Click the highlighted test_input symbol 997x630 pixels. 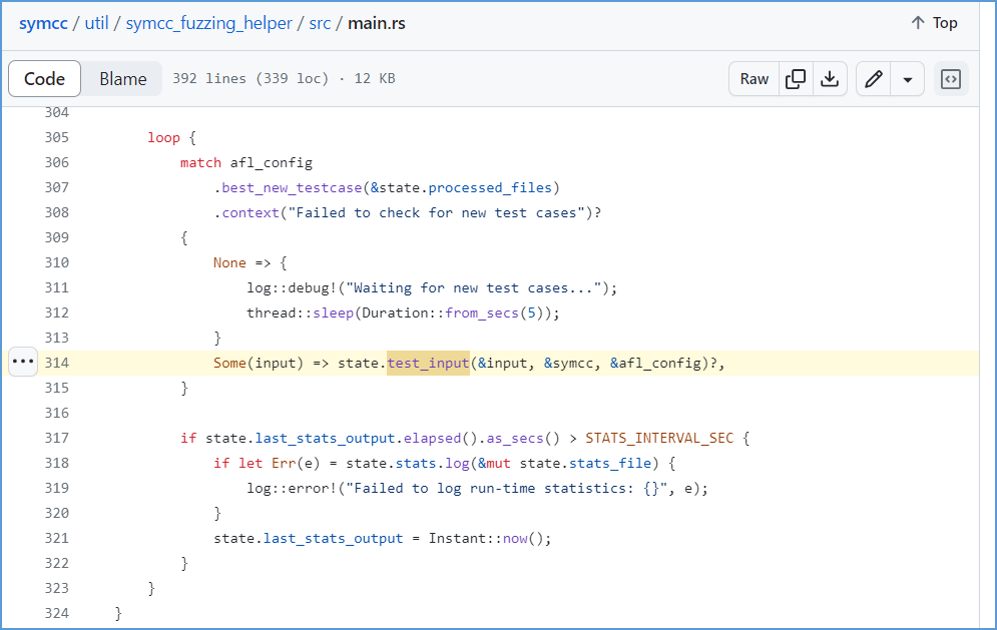pyautogui.click(x=429, y=362)
